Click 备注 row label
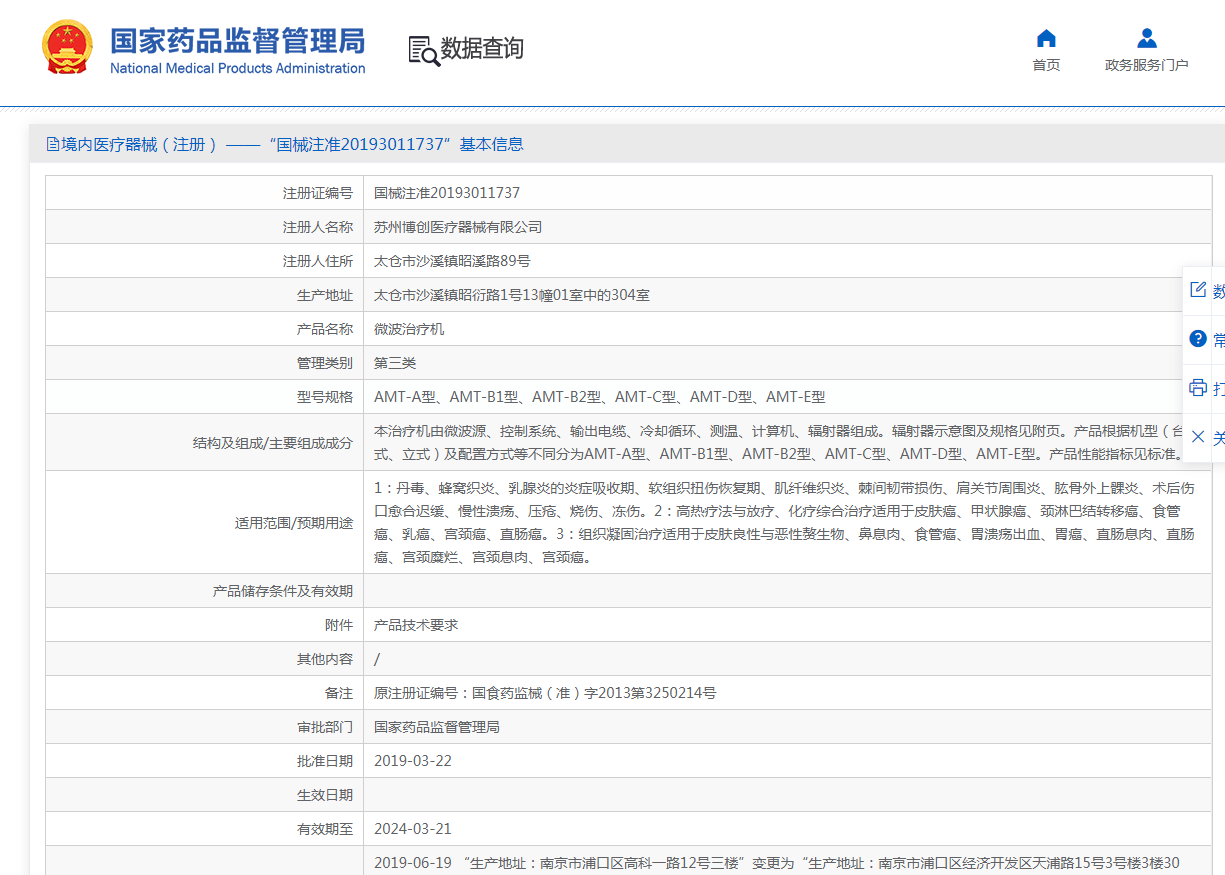Screen dimensions: 1225x875 (339, 693)
